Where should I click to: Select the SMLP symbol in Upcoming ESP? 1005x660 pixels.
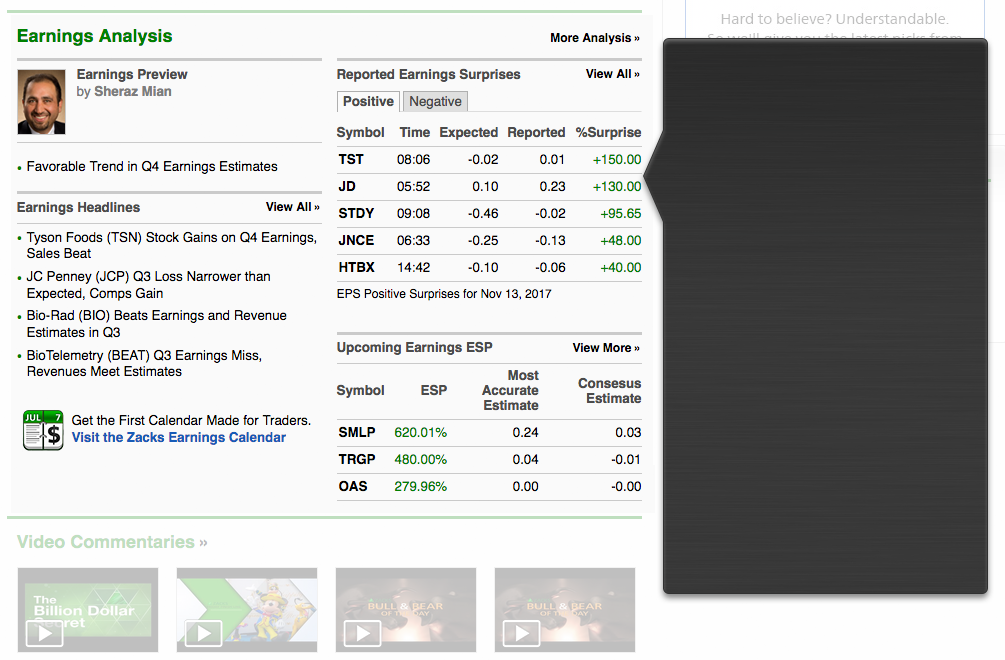(x=357, y=432)
